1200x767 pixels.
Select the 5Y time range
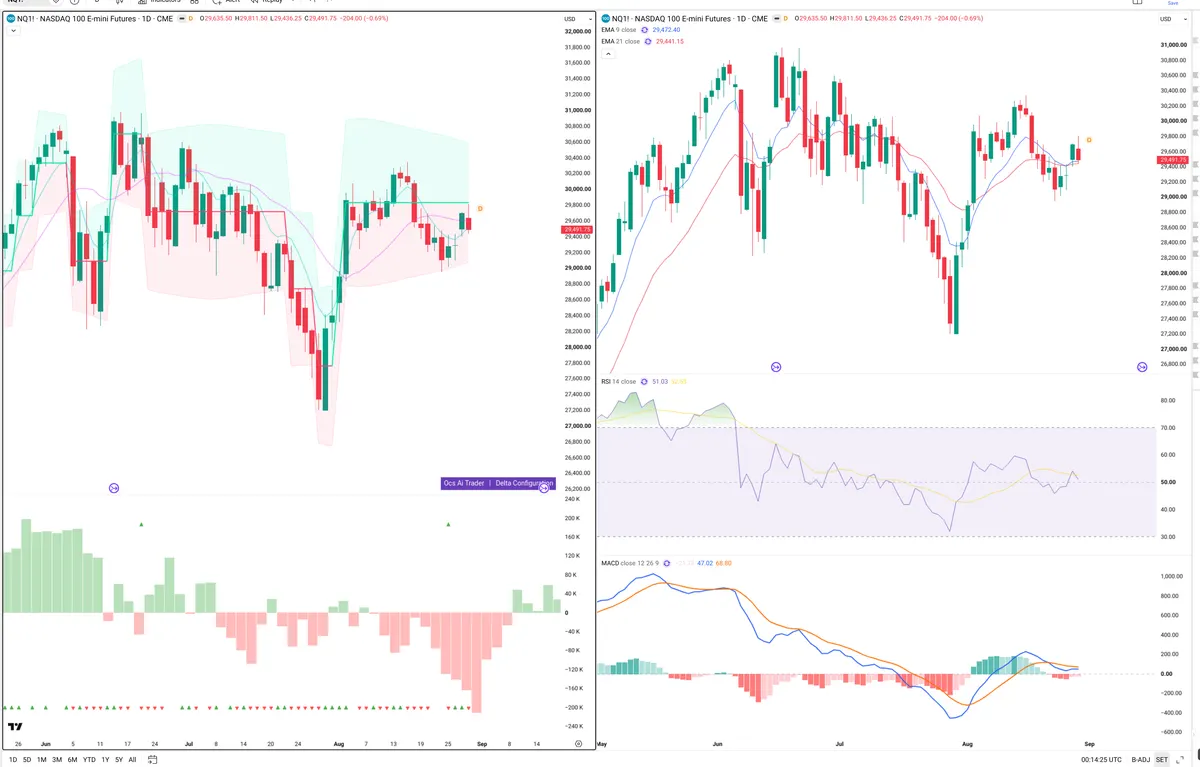click(x=119, y=759)
